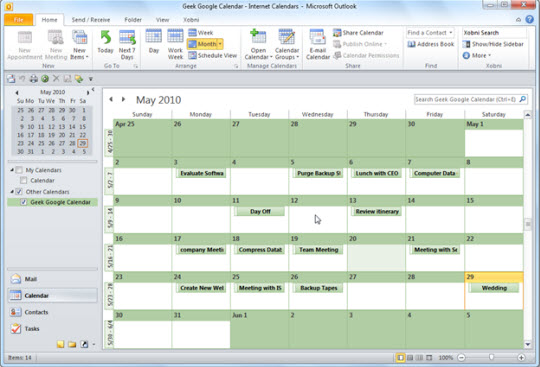Open Schedule View

point(212,55)
